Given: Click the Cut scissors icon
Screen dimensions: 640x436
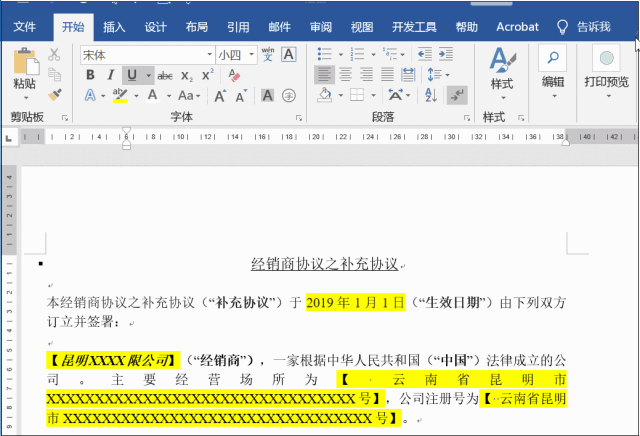Looking at the screenshot, I should (54, 54).
